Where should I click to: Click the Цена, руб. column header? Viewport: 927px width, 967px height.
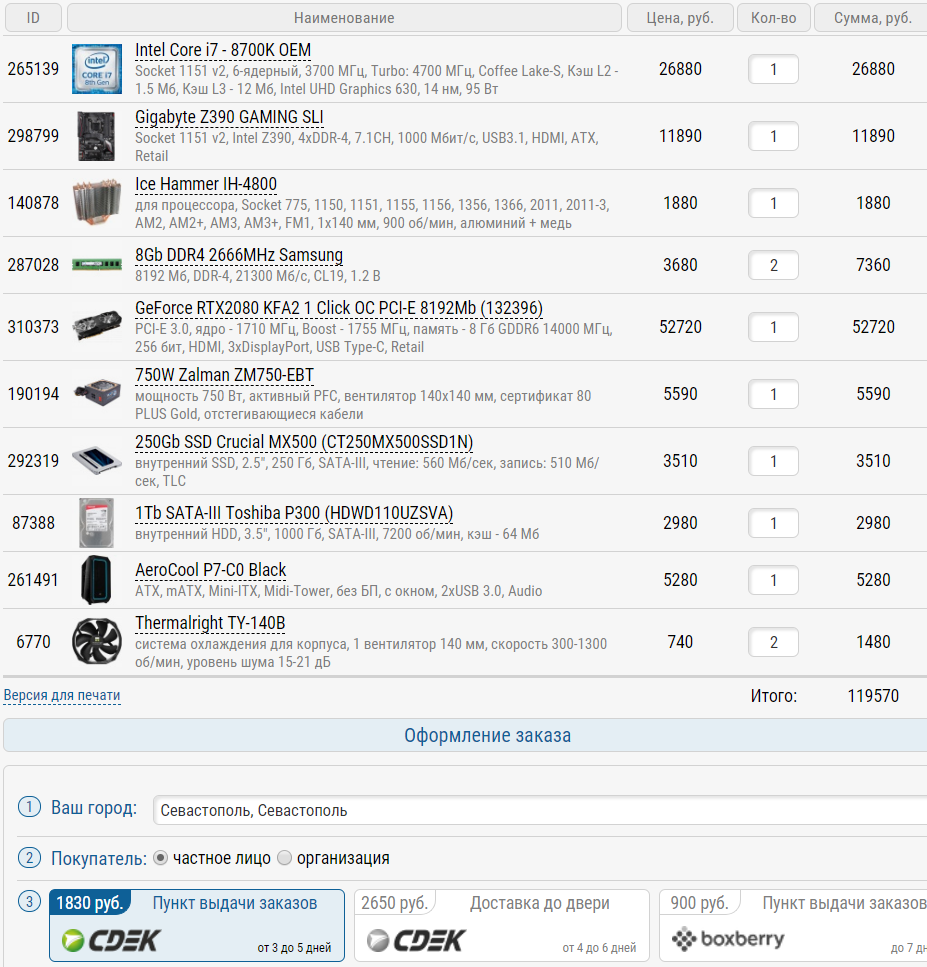click(x=680, y=18)
